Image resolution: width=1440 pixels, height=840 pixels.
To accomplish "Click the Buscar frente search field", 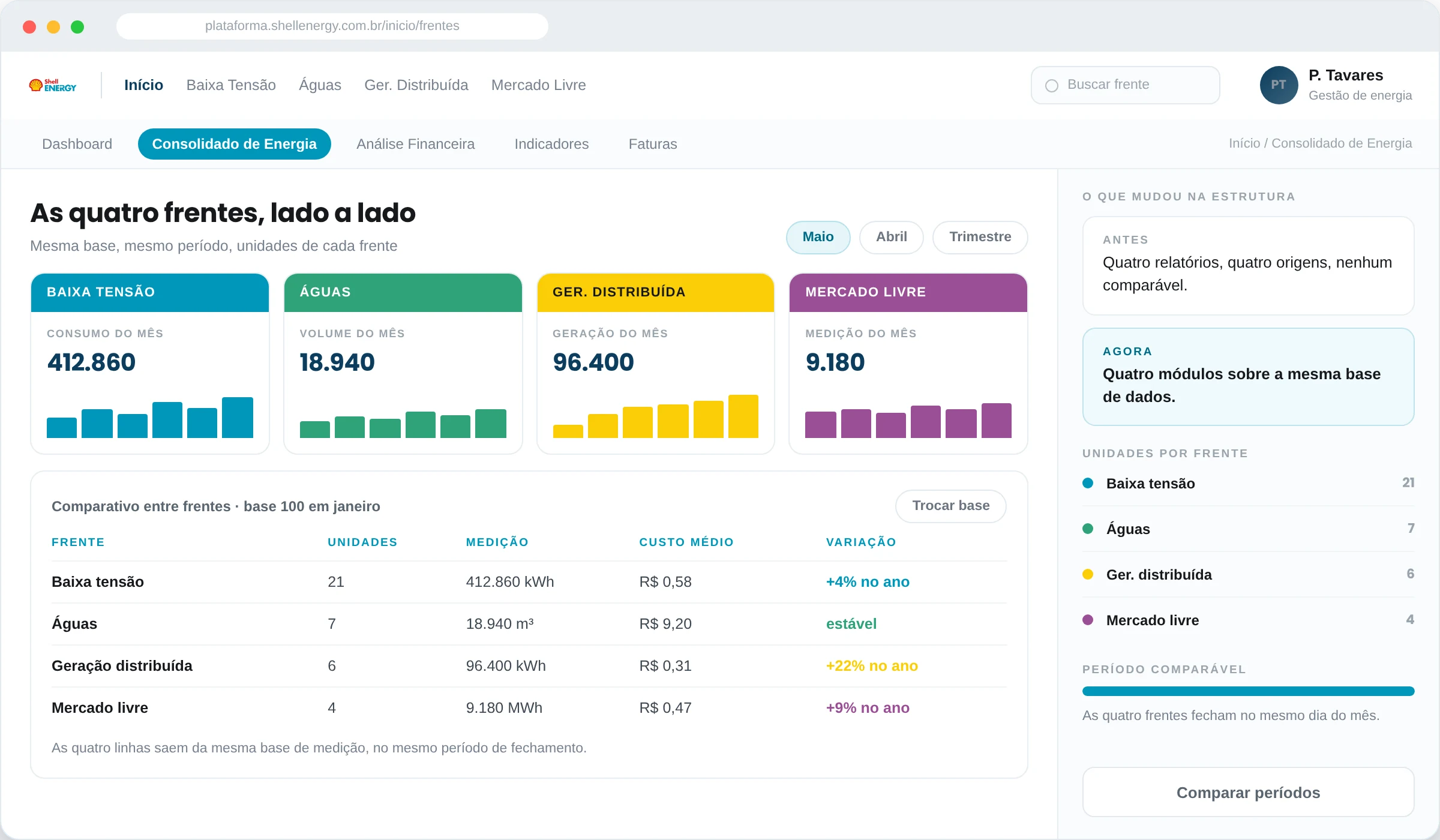I will click(1125, 85).
